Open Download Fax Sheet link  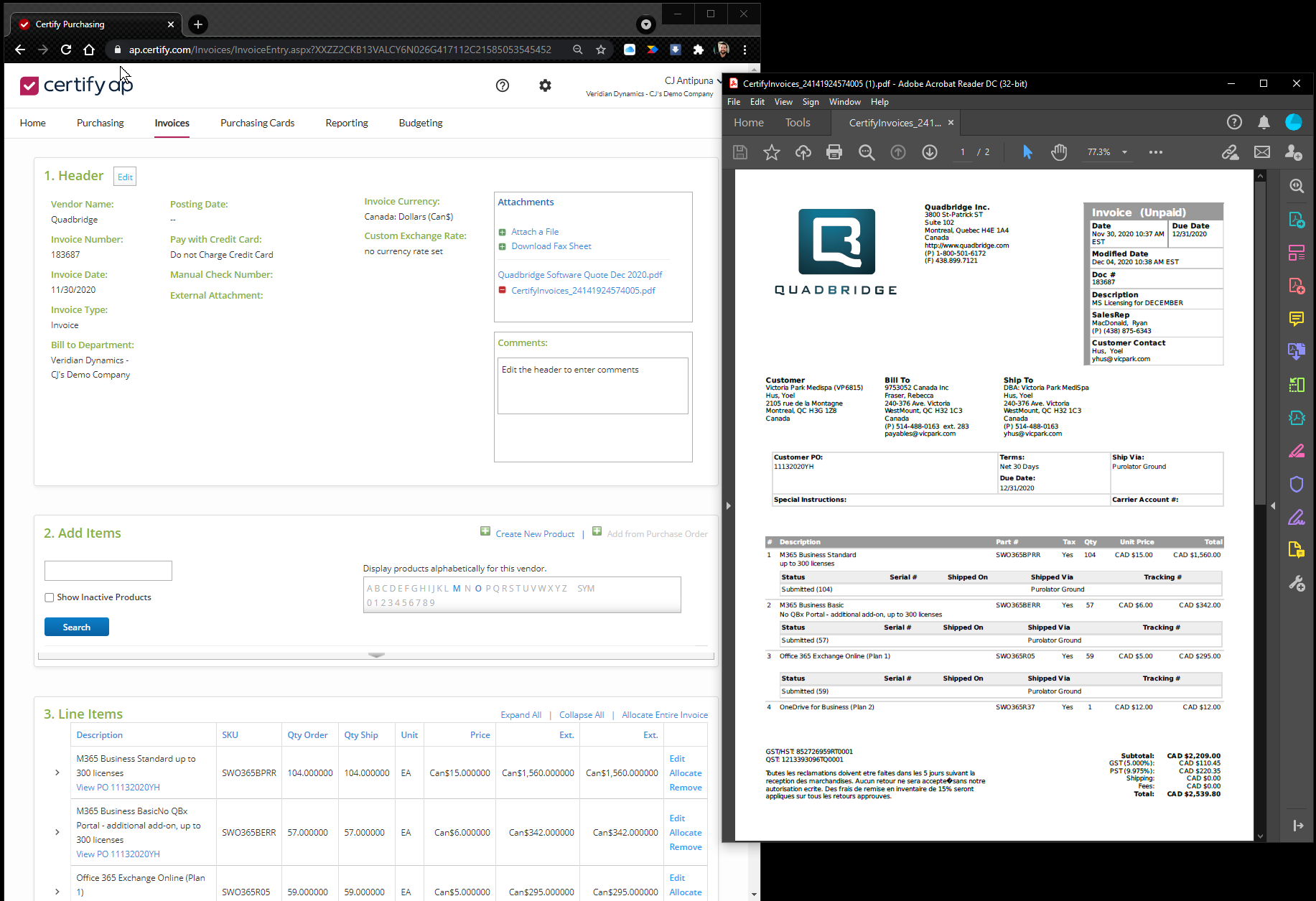pos(551,246)
